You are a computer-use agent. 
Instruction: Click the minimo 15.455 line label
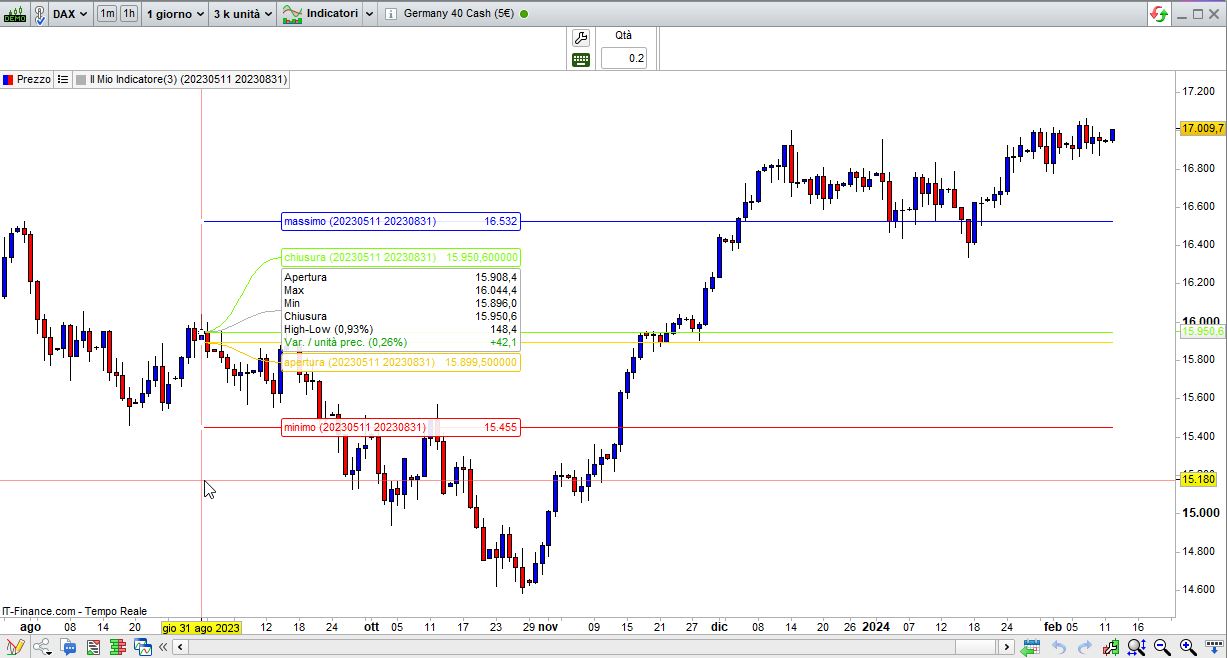click(400, 428)
